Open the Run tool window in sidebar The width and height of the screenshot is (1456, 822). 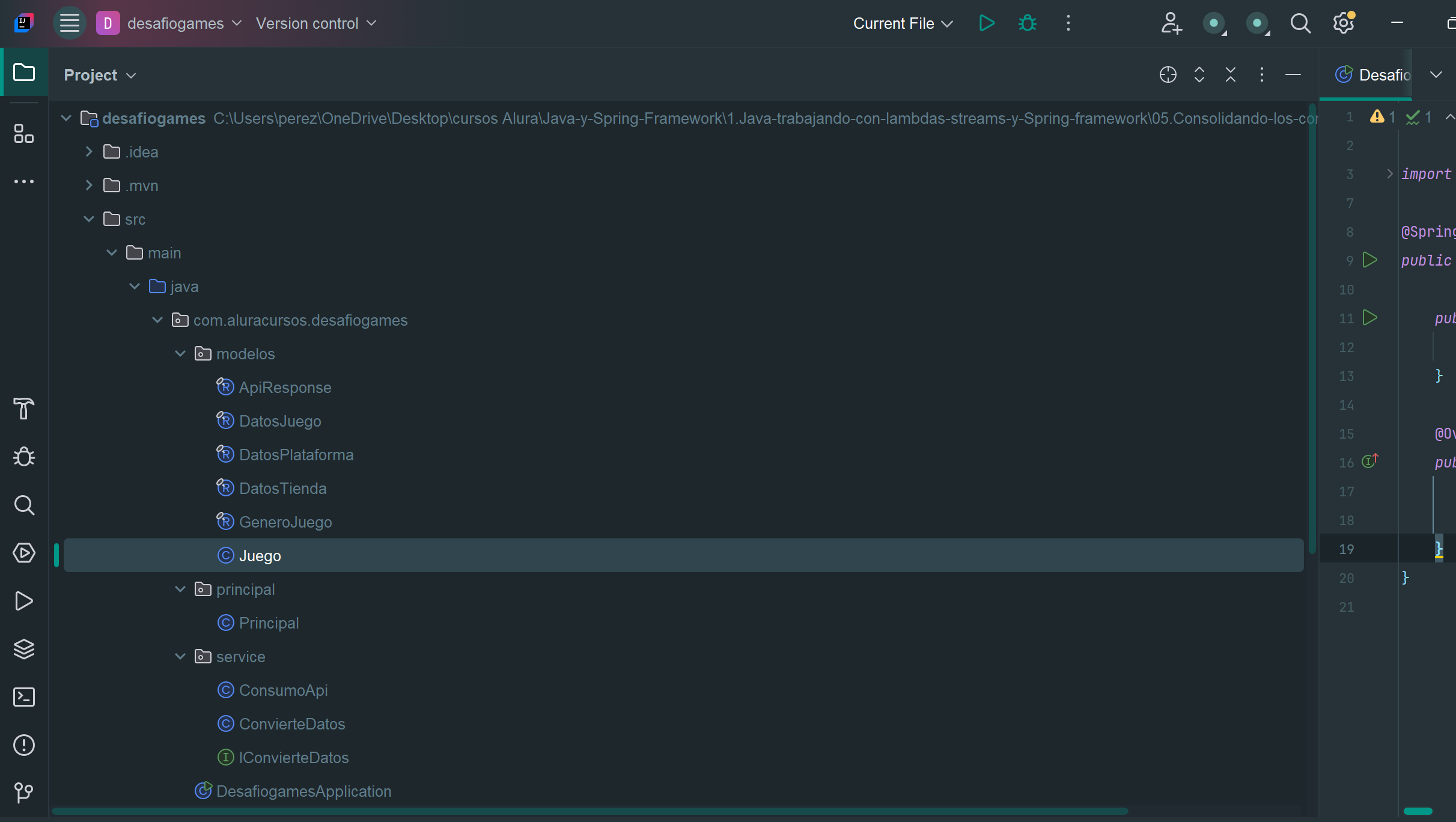pos(24,601)
